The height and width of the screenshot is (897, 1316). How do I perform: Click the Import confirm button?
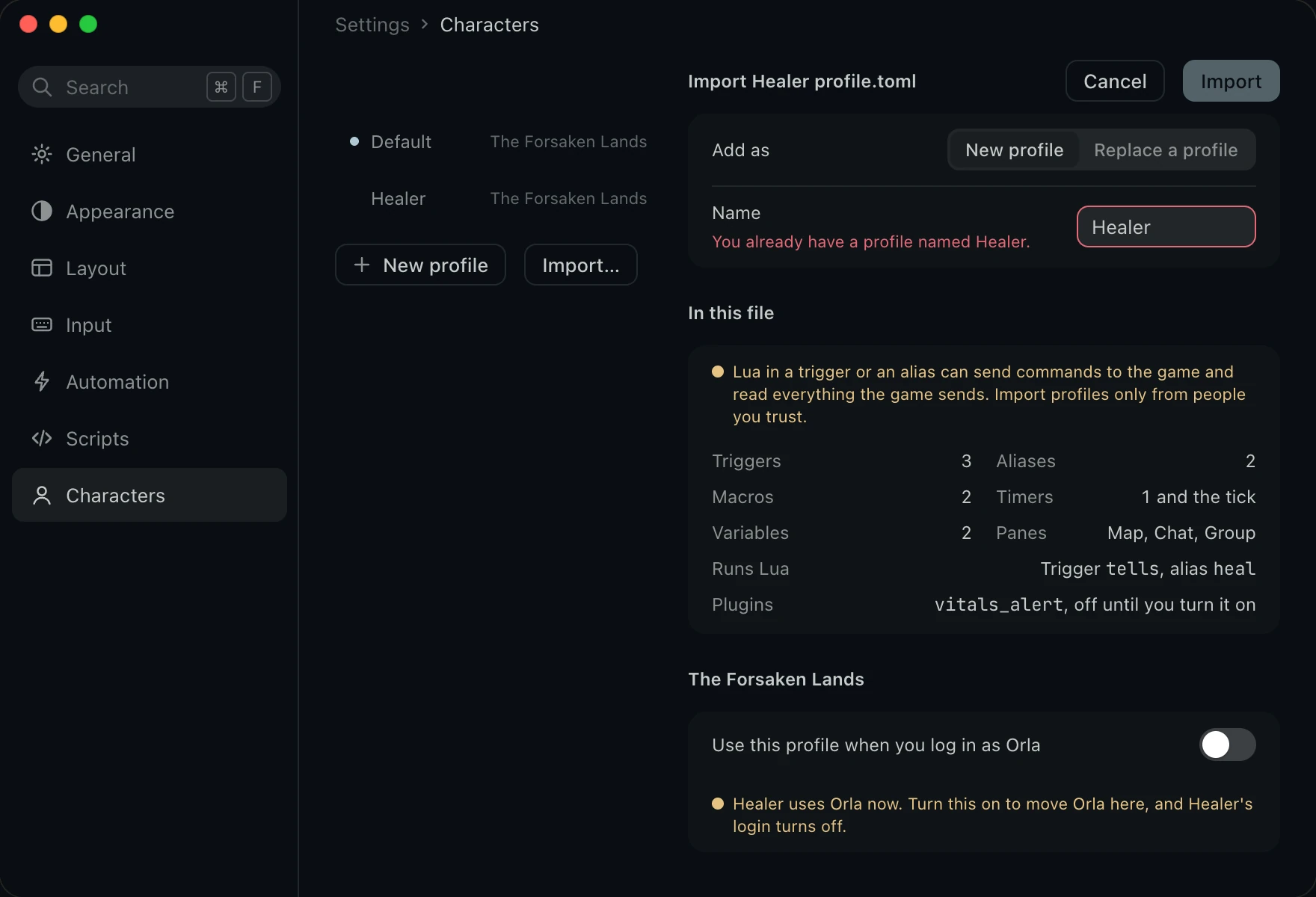point(1231,81)
